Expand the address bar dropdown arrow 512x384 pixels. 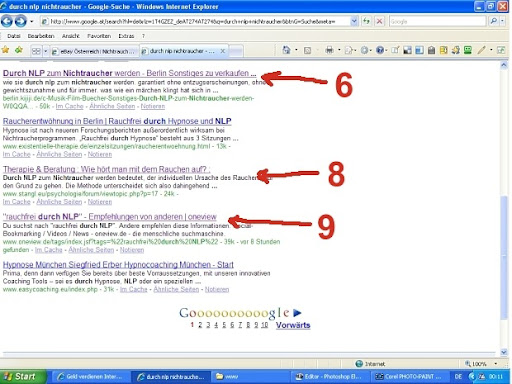tap(354, 21)
